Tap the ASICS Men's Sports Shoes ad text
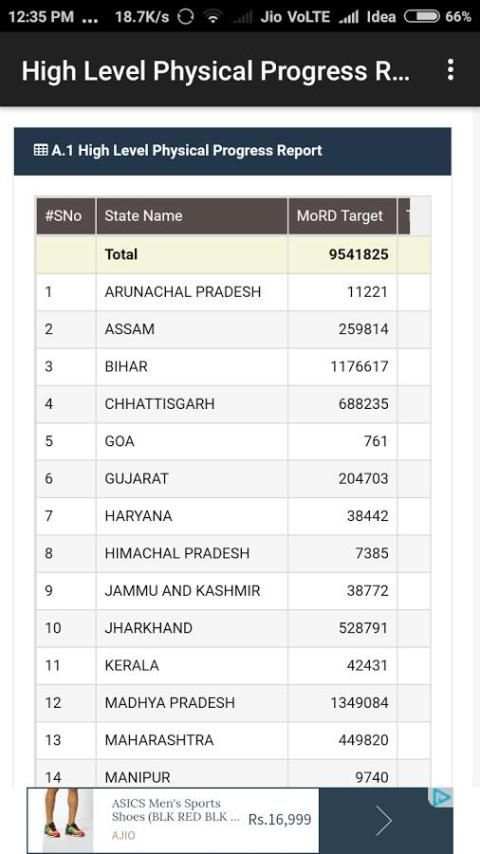Screen dimensions: 480x854 (175, 810)
